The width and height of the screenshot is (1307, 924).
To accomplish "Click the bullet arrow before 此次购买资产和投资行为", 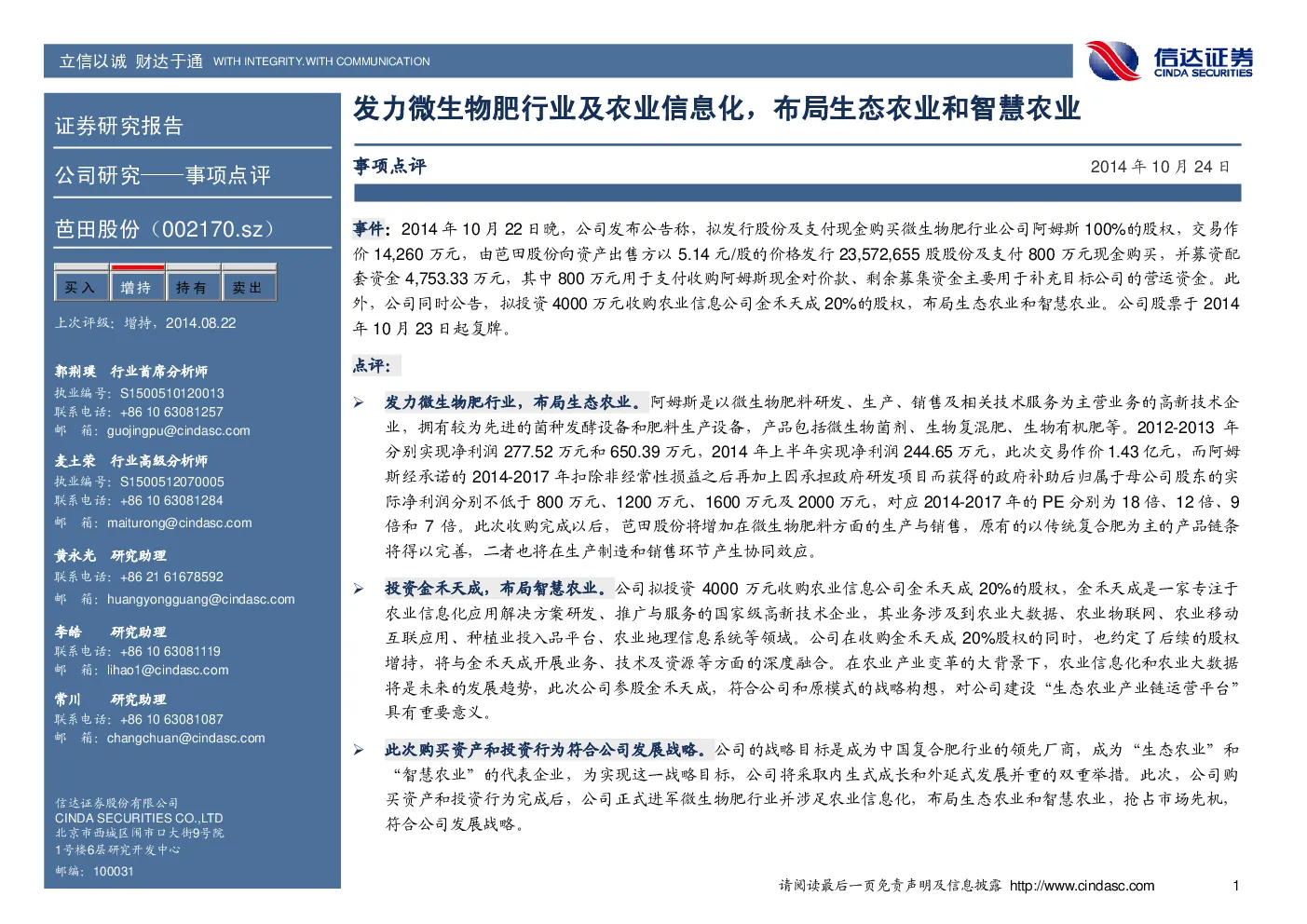I will pos(359,750).
